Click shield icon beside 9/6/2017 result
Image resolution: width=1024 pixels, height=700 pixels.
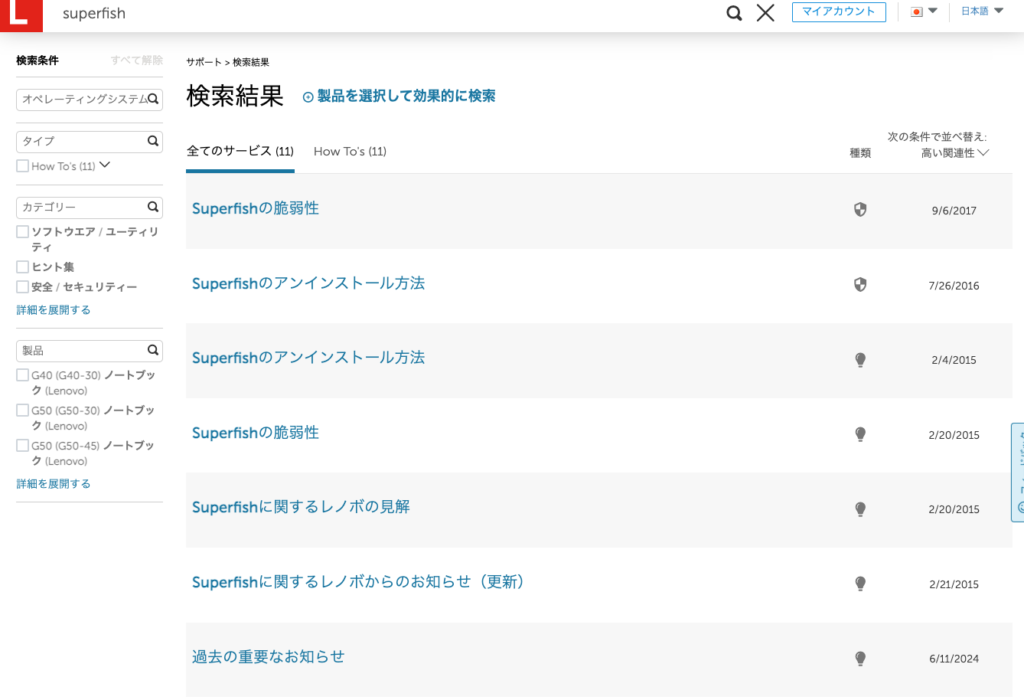click(x=859, y=210)
